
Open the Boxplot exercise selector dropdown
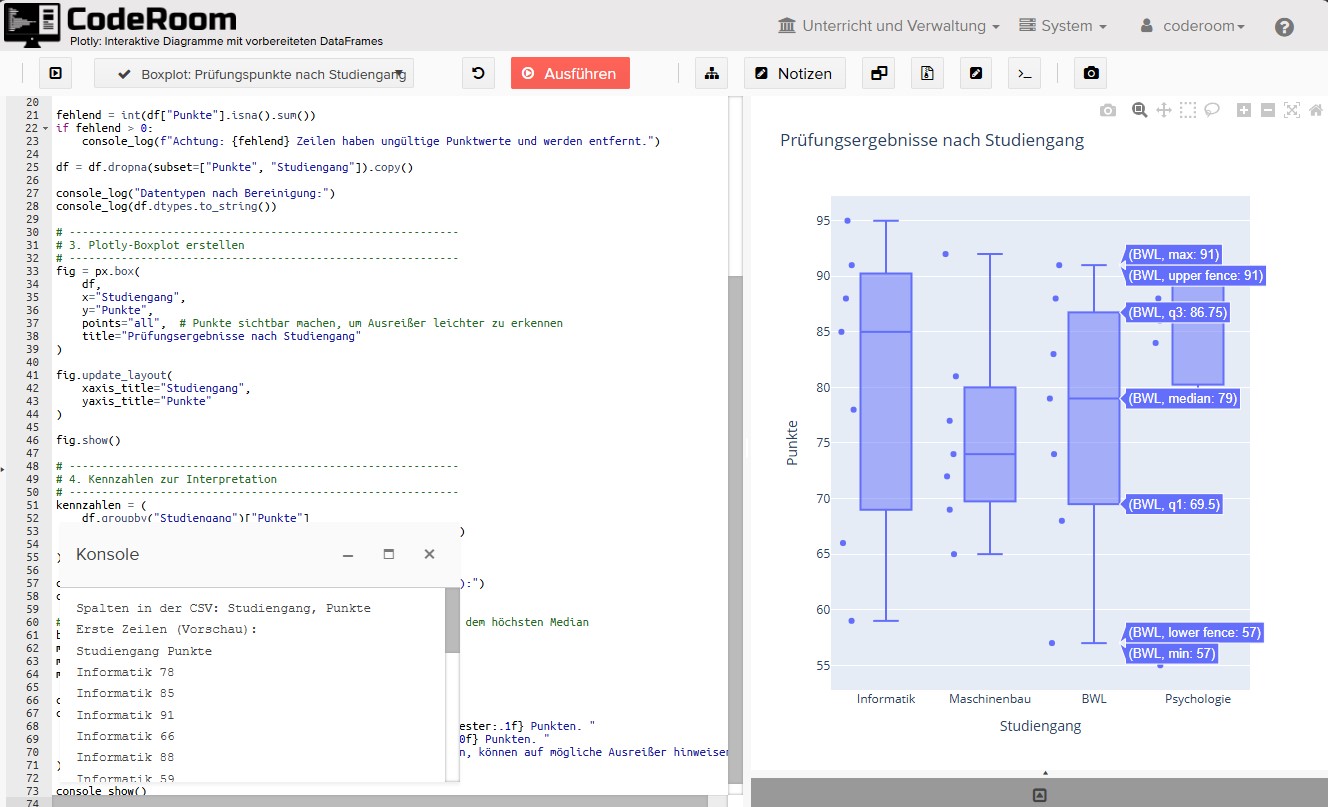(254, 73)
